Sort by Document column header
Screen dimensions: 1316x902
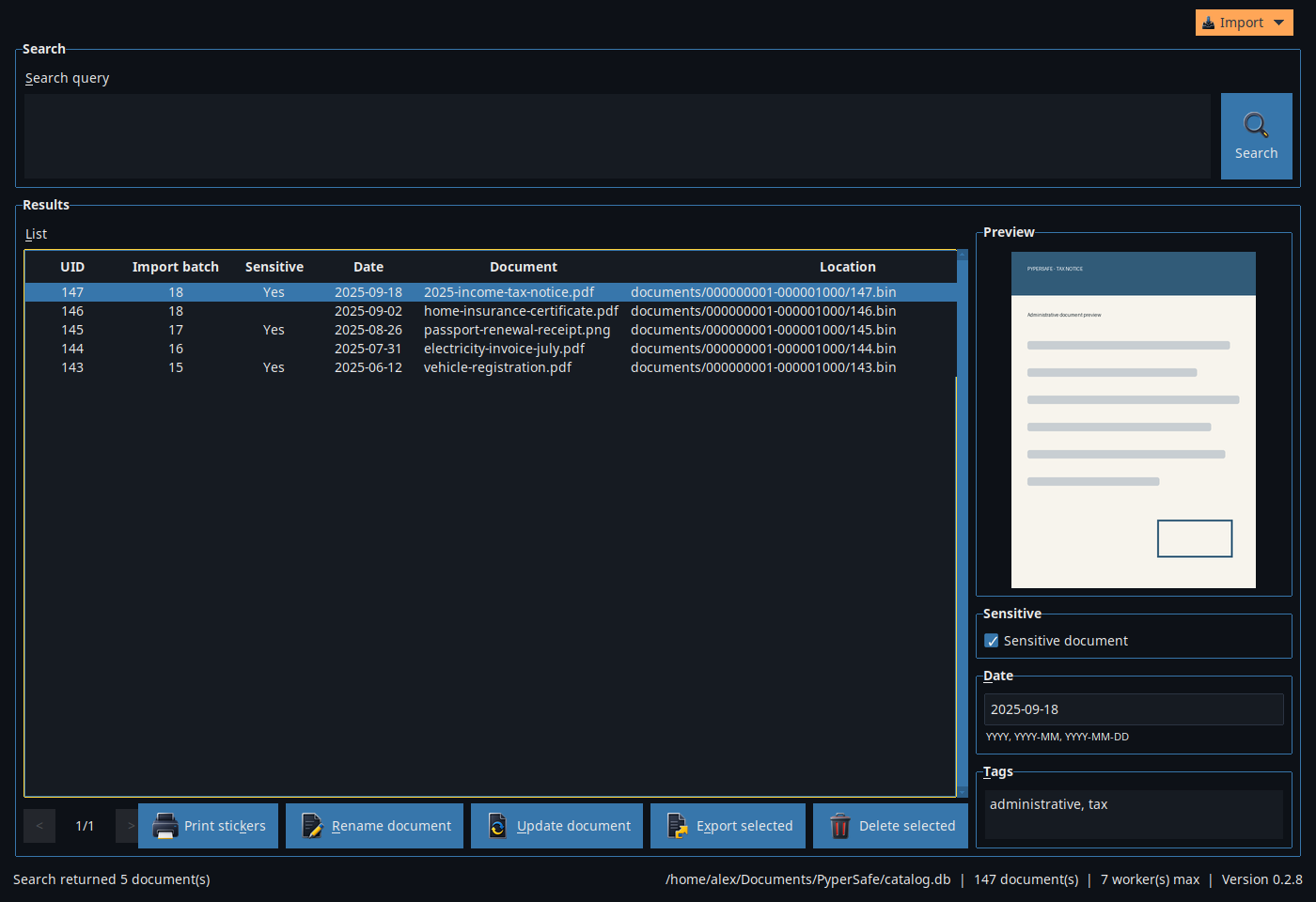524,267
